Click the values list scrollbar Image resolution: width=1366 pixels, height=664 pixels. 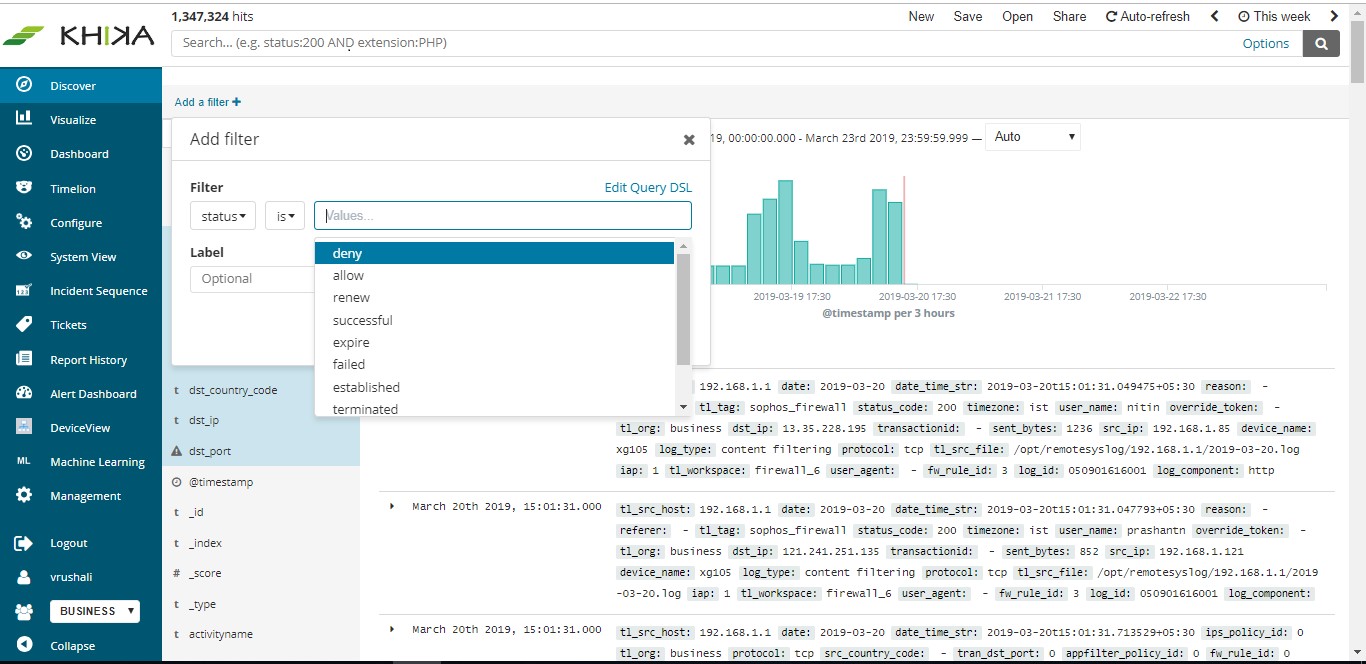[684, 310]
